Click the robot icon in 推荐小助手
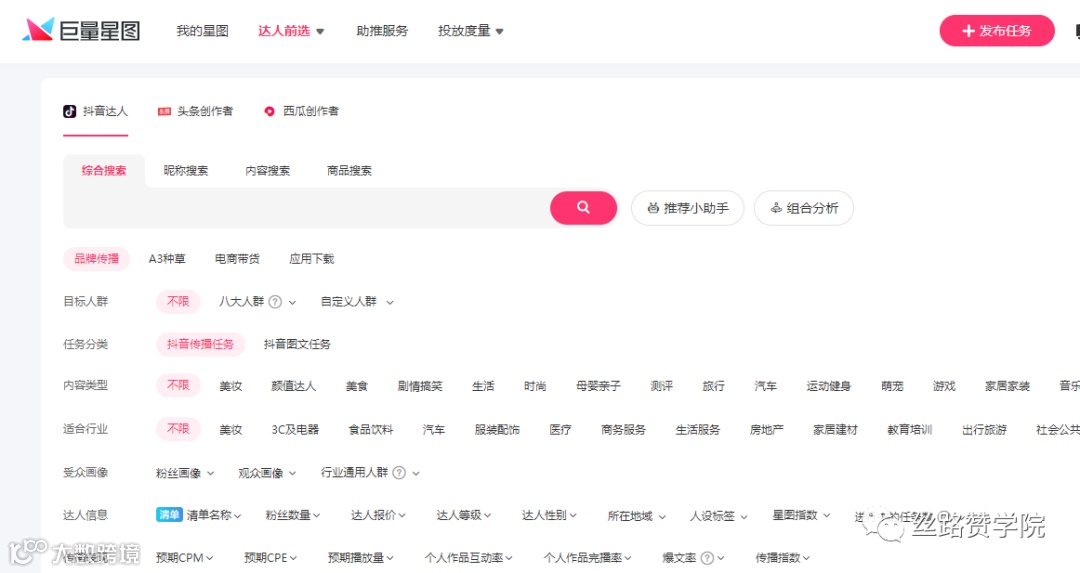 653,208
